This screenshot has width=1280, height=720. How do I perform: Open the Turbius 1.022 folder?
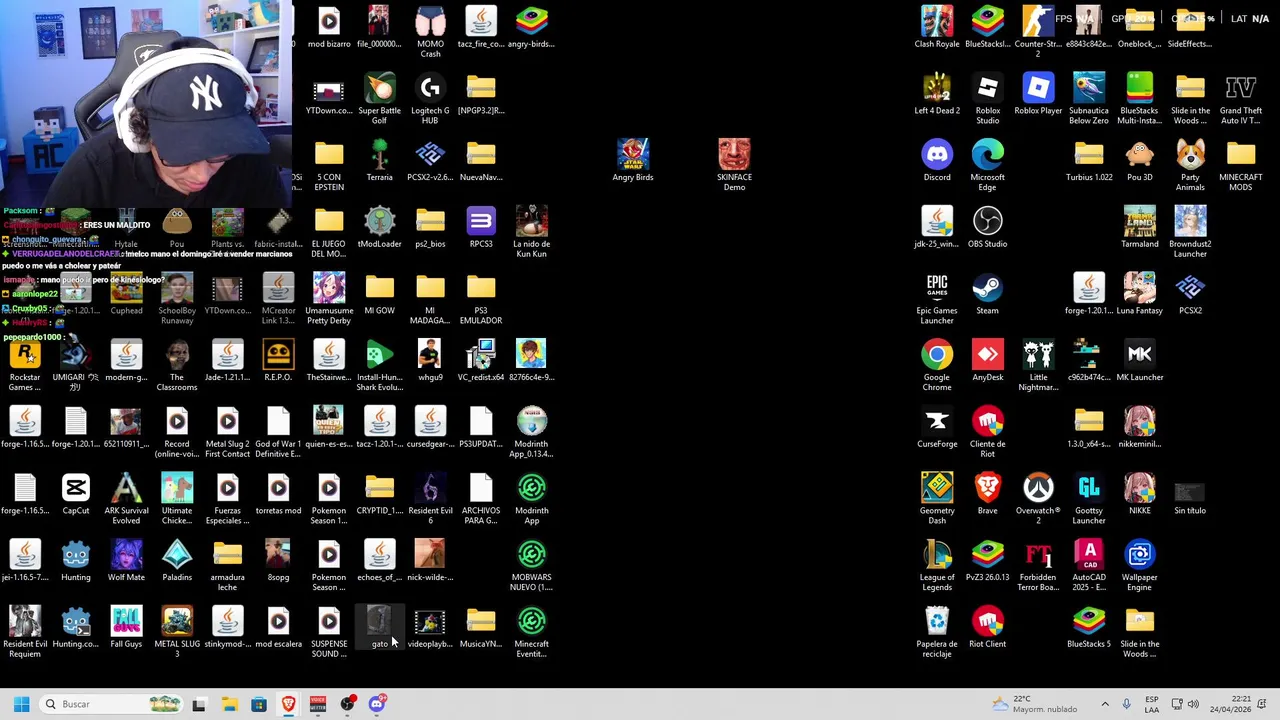tap(1089, 161)
